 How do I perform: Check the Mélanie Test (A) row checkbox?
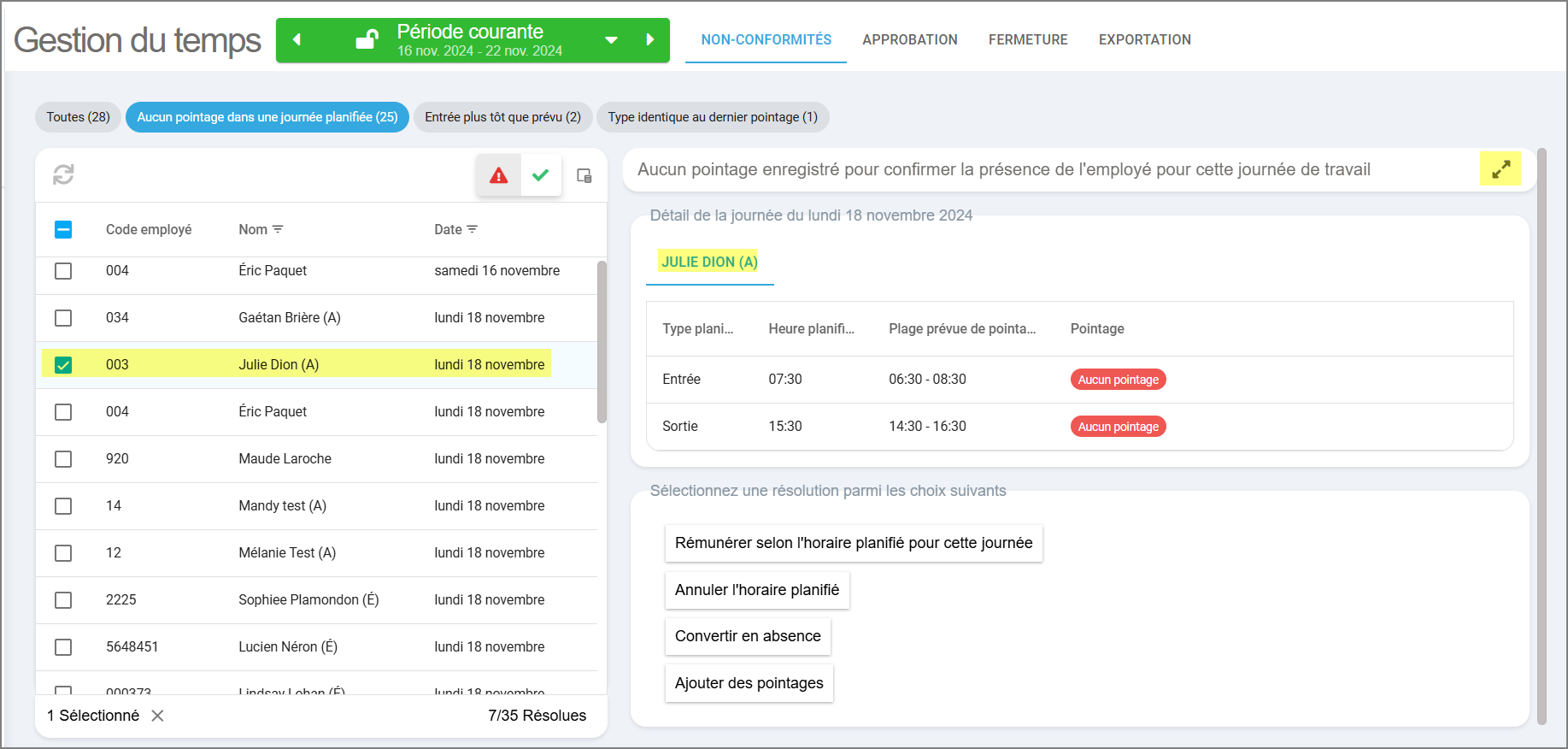(63, 553)
